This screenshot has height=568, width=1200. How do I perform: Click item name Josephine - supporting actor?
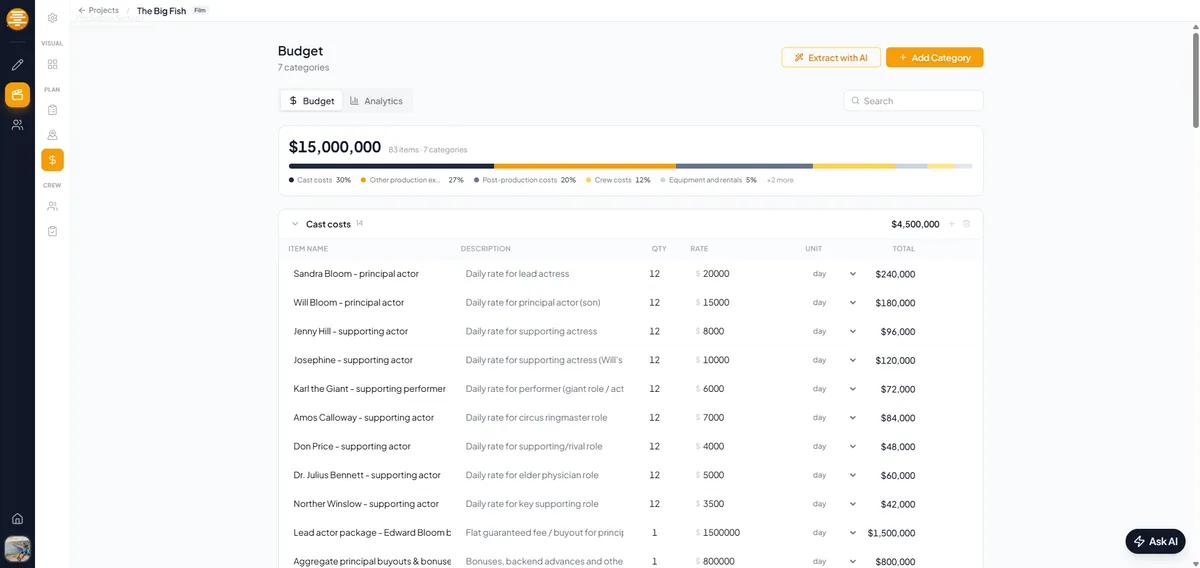[353, 360]
